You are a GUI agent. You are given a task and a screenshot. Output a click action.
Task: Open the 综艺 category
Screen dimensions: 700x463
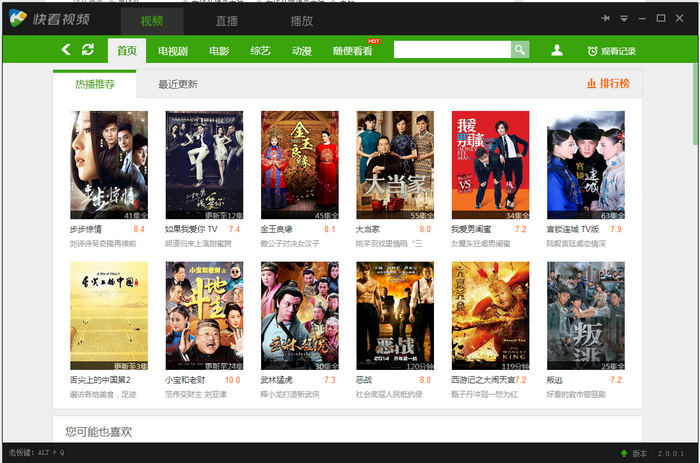point(260,51)
